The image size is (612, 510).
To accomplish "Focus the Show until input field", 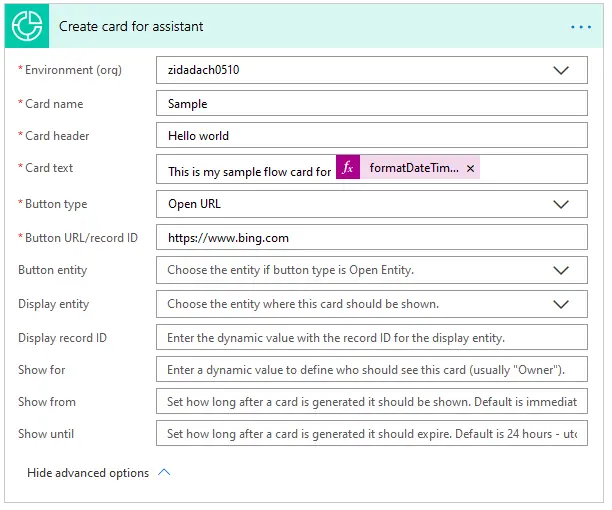I will 372,434.
